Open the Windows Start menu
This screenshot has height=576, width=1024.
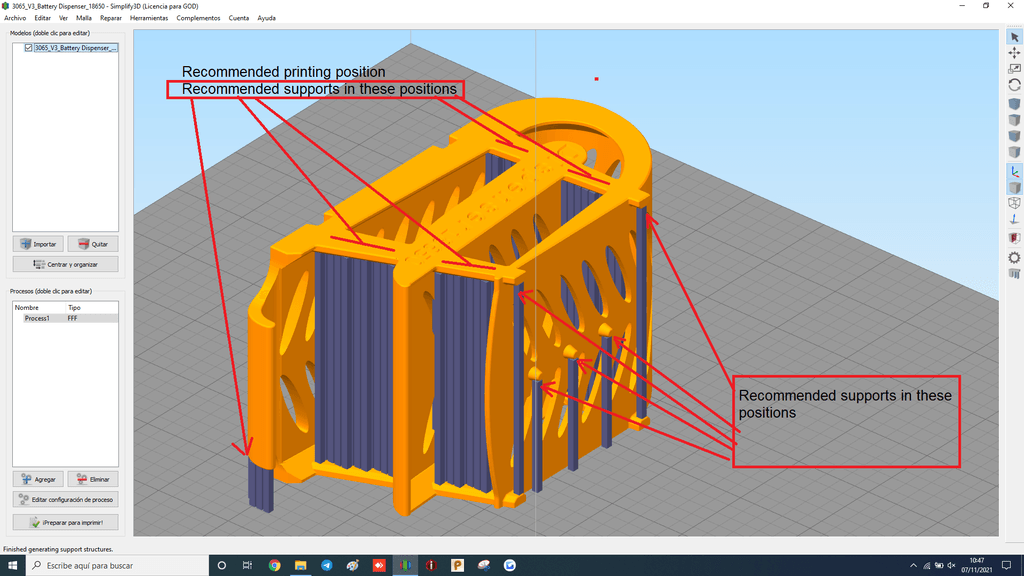click(12, 566)
